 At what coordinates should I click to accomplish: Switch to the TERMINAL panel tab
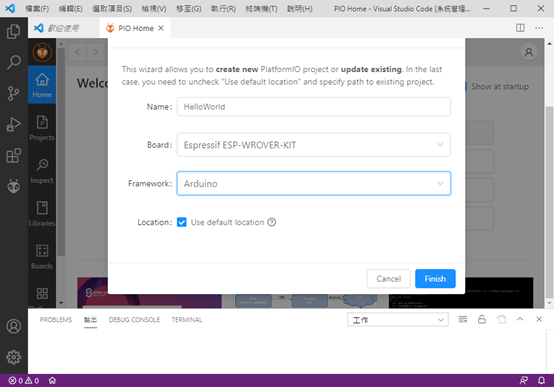tap(187, 319)
